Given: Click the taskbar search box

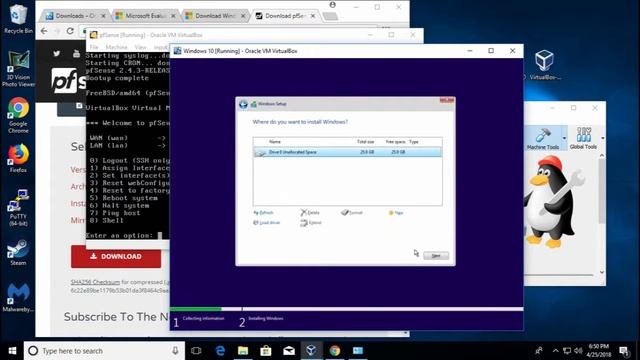Looking at the screenshot, I should tap(104, 351).
